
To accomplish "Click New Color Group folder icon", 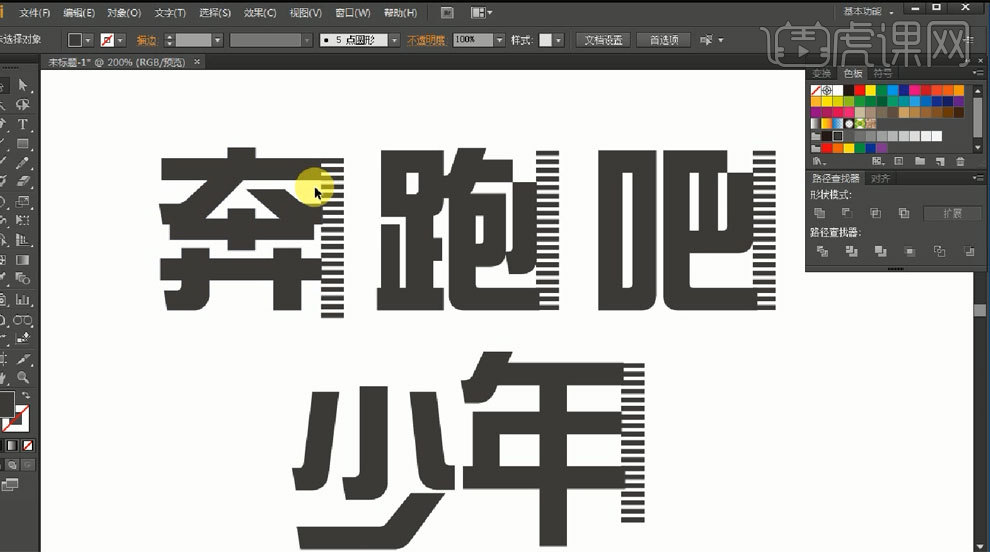I will click(x=919, y=161).
